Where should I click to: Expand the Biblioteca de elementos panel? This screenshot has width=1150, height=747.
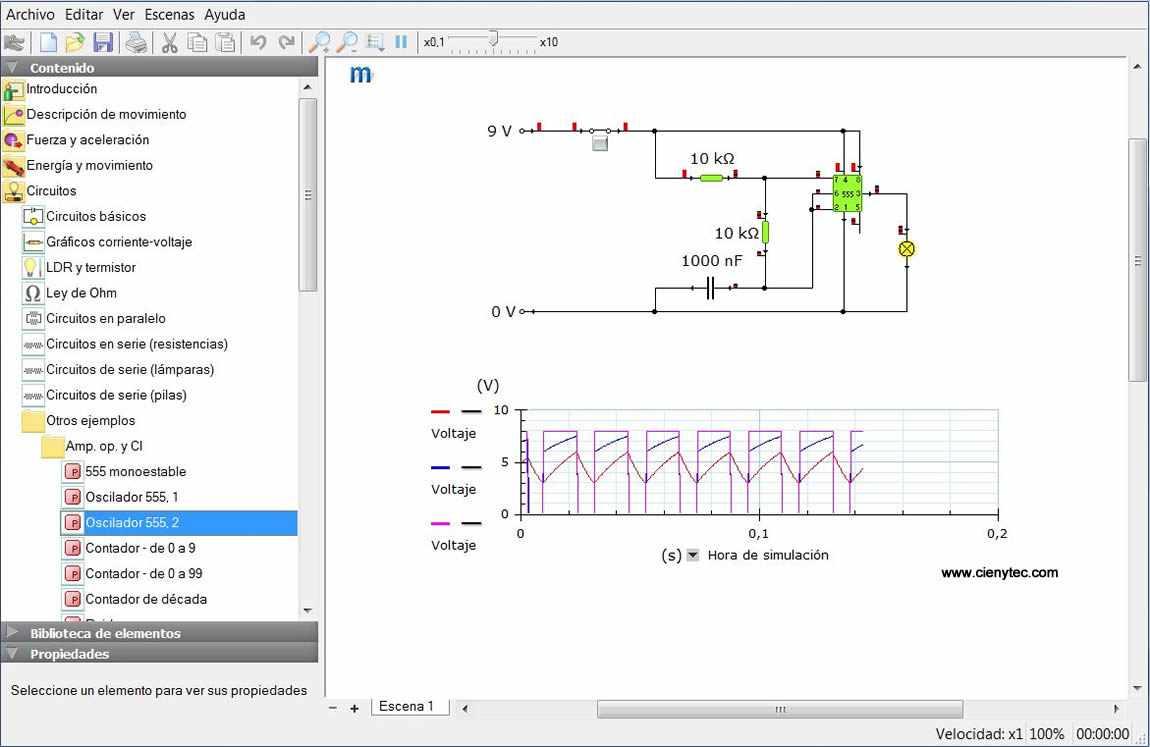(12, 633)
